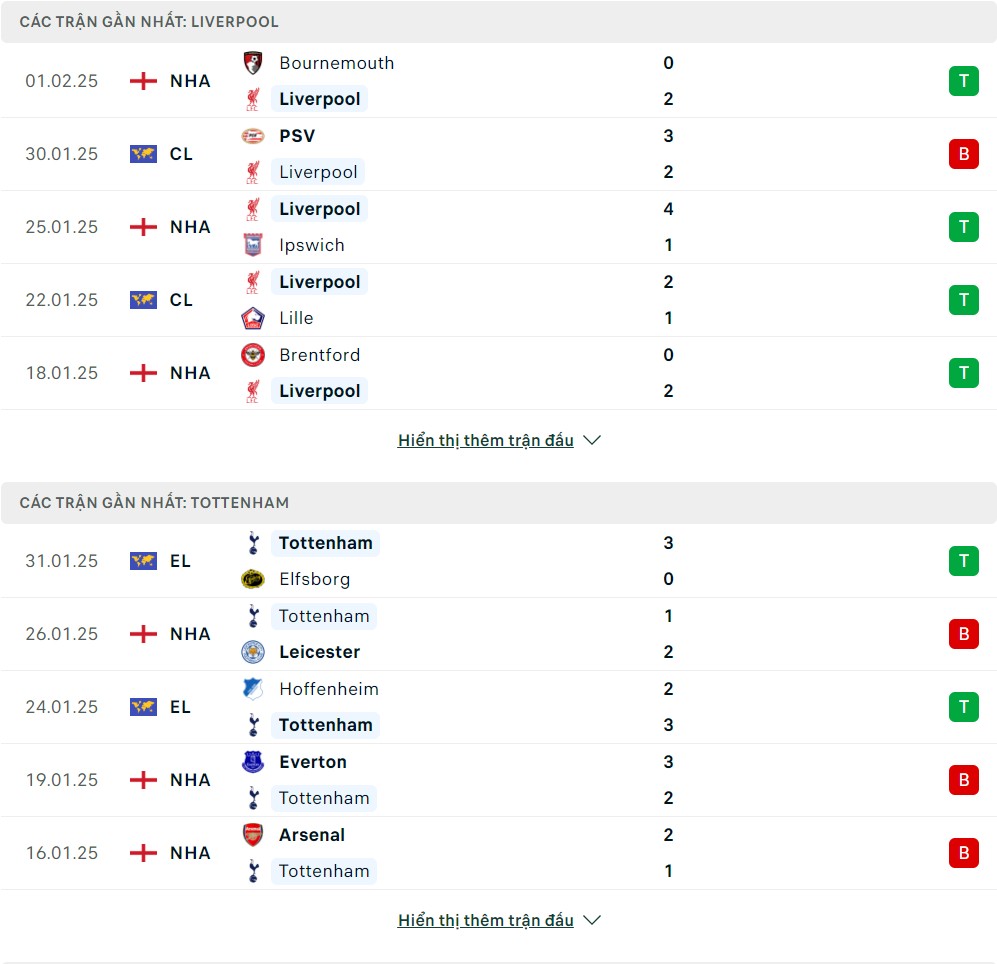Viewport: 997px width, 964px height.
Task: Click the red B badge for Arsenal match
Action: [964, 853]
